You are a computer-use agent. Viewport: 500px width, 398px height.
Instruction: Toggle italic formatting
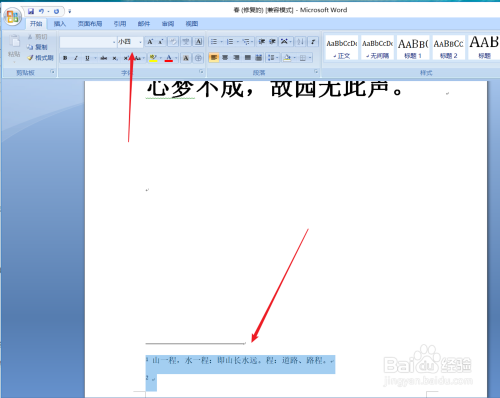(76, 58)
